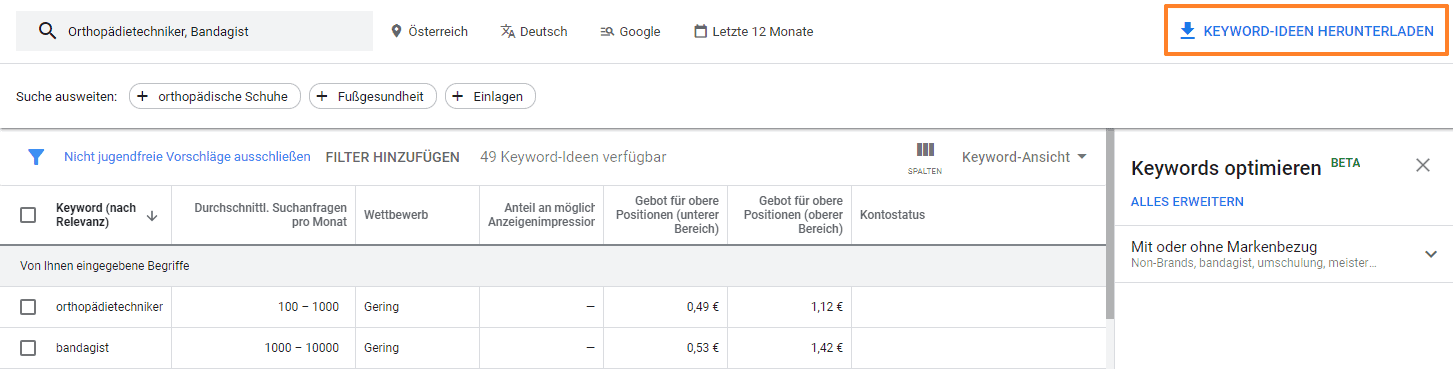Click the filter funnel icon
The width and height of the screenshot is (1453, 369).
pos(36,157)
